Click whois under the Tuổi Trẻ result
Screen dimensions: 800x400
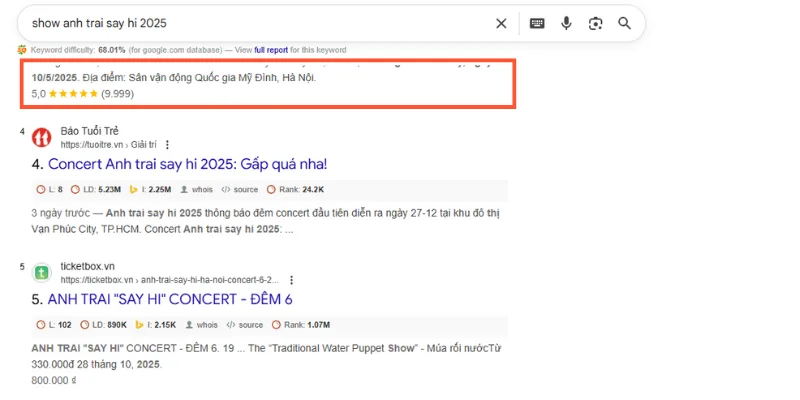tap(200, 189)
